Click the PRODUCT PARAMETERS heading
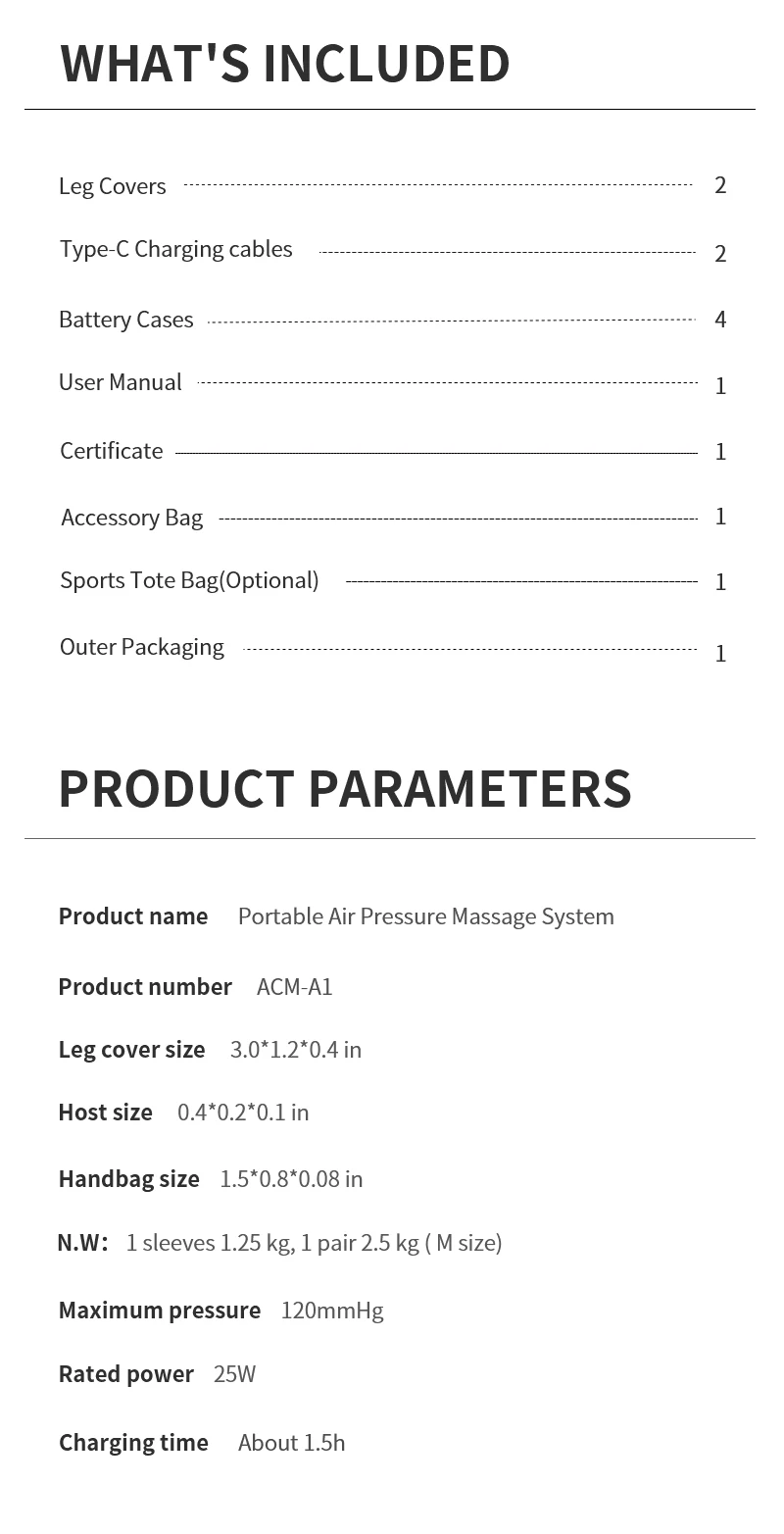 point(345,789)
